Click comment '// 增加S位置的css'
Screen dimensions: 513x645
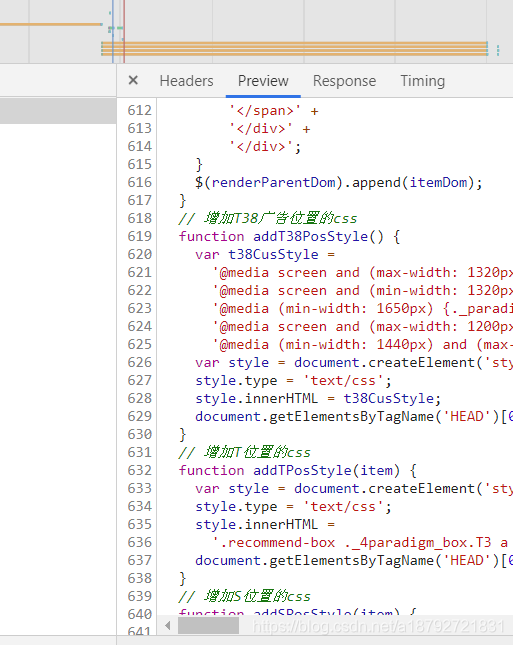(x=244, y=596)
